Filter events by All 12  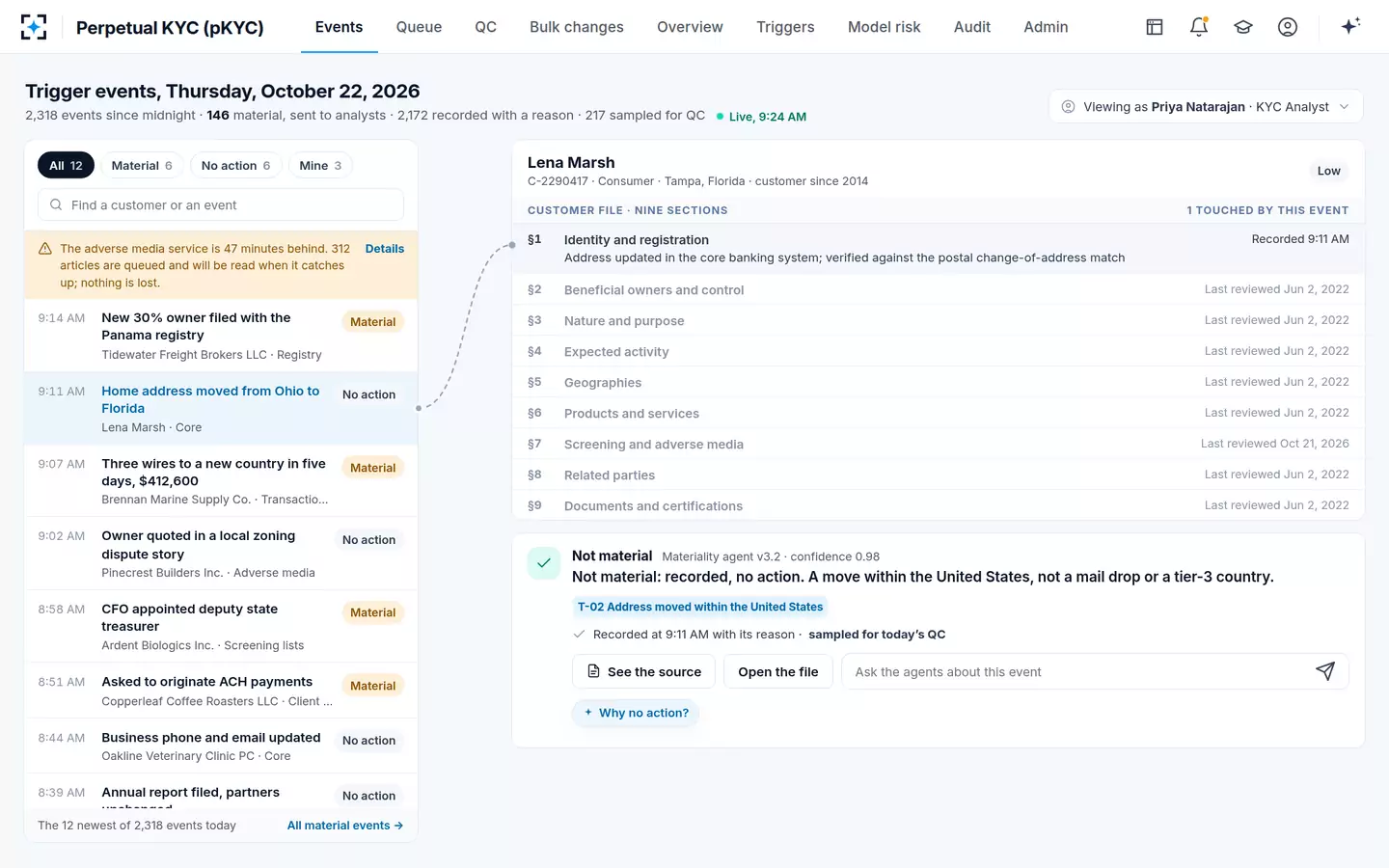(x=66, y=166)
